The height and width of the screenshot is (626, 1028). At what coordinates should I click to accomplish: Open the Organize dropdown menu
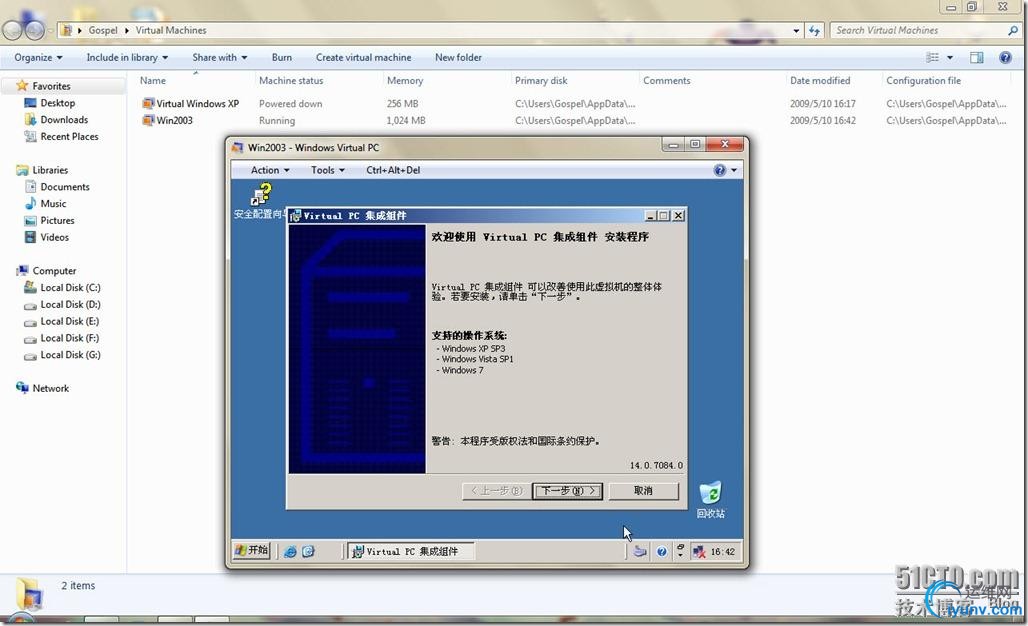(x=39, y=58)
